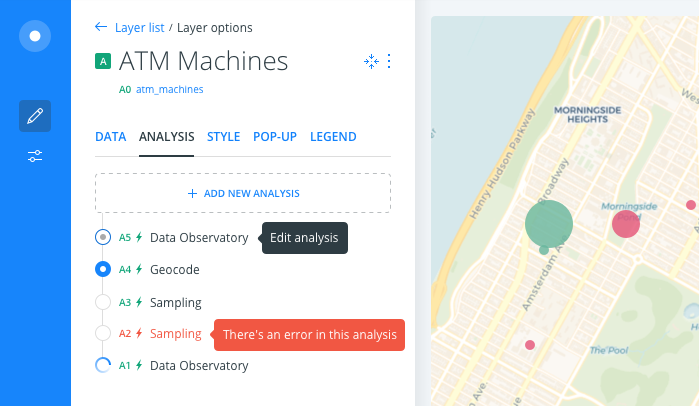Open A5 Data Observatory analysis
Screen dimensions: 699x406
199,238
